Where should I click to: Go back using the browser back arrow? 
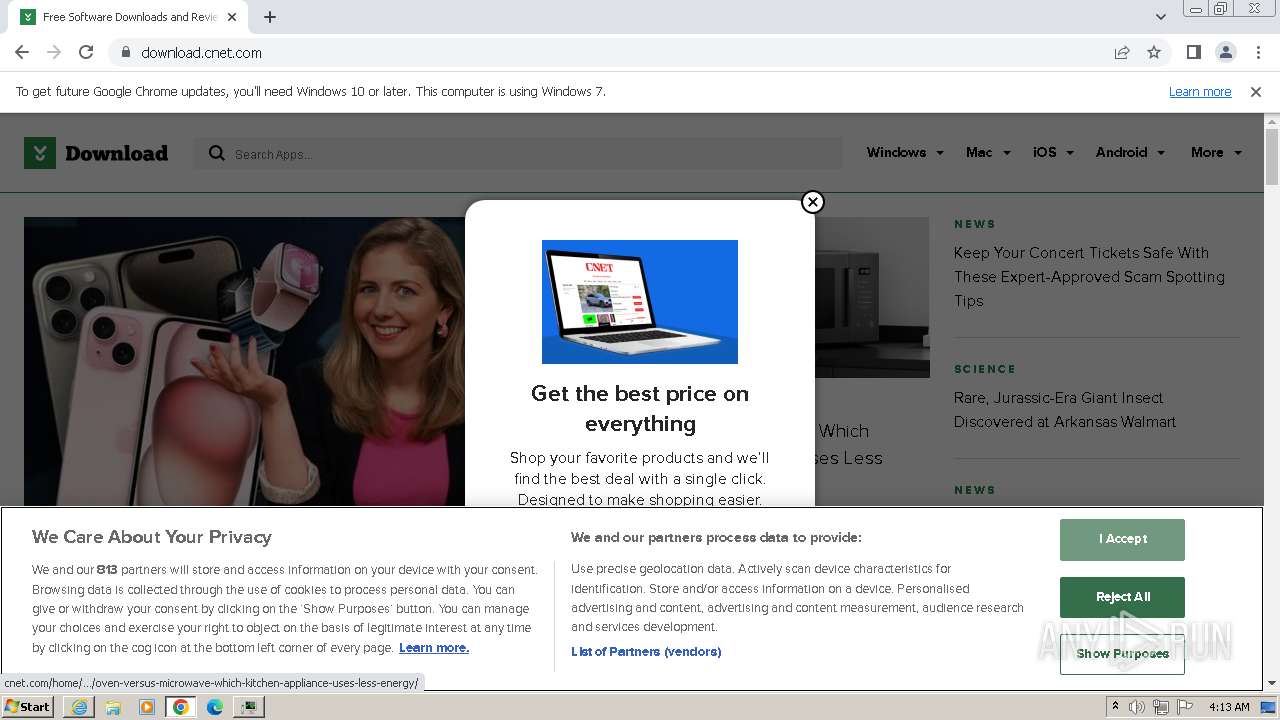point(22,52)
